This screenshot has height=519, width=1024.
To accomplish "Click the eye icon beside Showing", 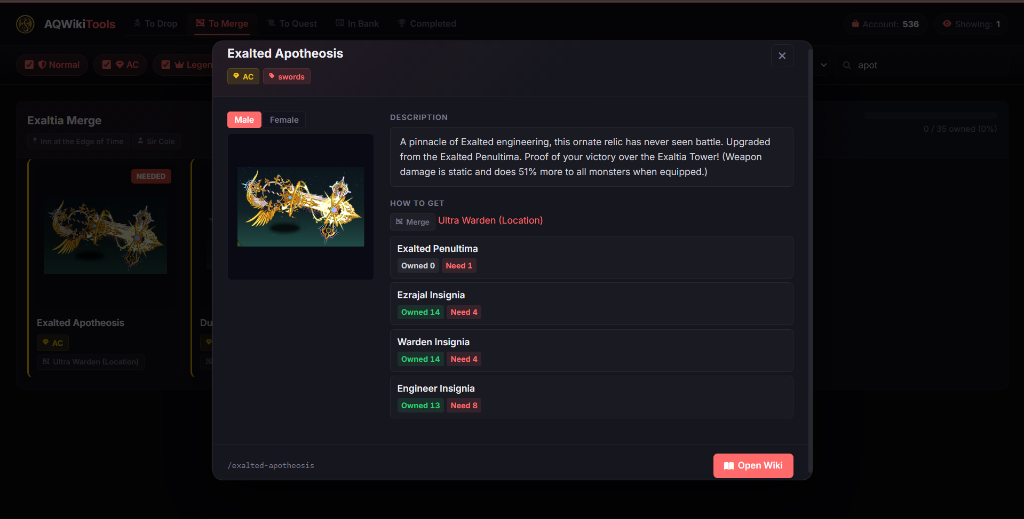I will point(947,24).
